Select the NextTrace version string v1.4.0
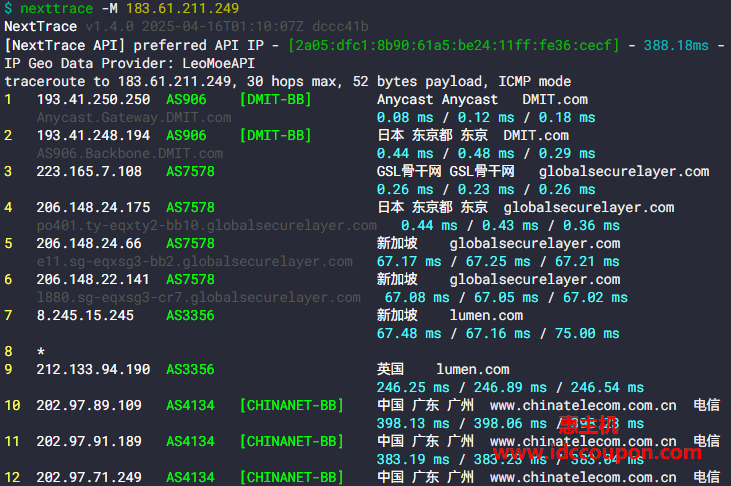 [x=110, y=27]
